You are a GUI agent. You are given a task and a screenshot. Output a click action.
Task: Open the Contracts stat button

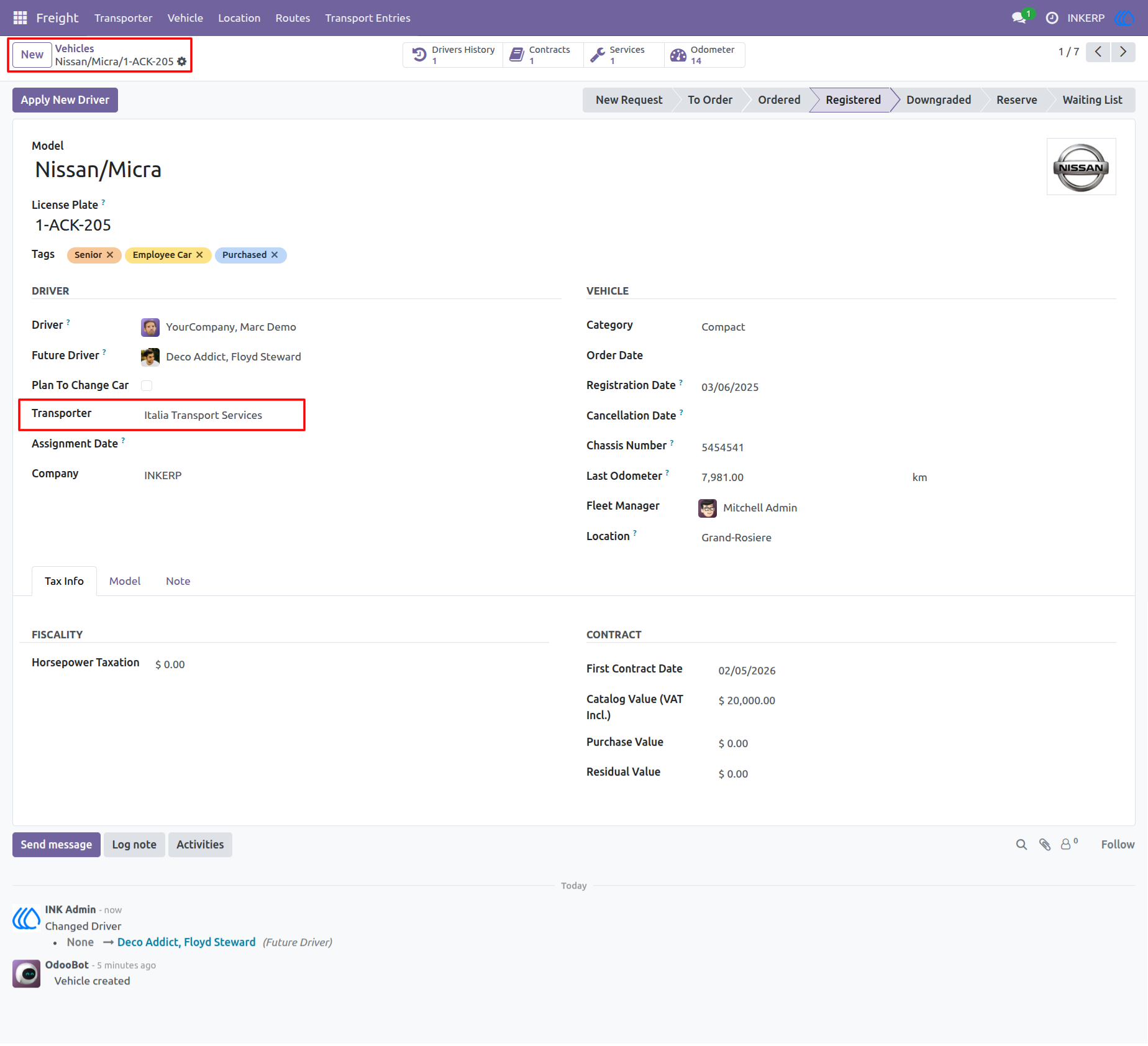click(543, 55)
